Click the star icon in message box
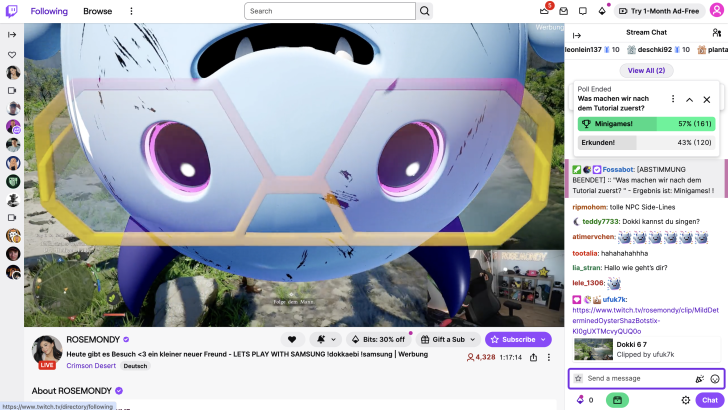Screen dimensions: 728x410 pos(578,378)
